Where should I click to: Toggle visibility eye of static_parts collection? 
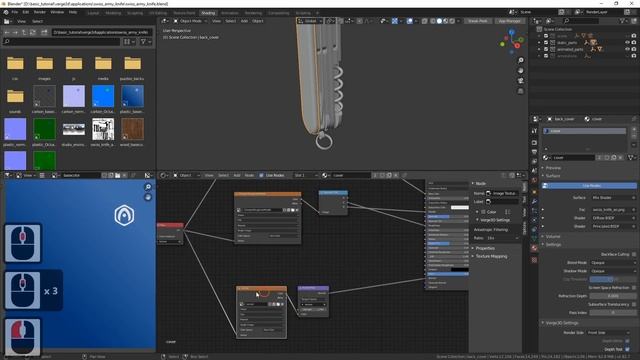coord(627,42)
